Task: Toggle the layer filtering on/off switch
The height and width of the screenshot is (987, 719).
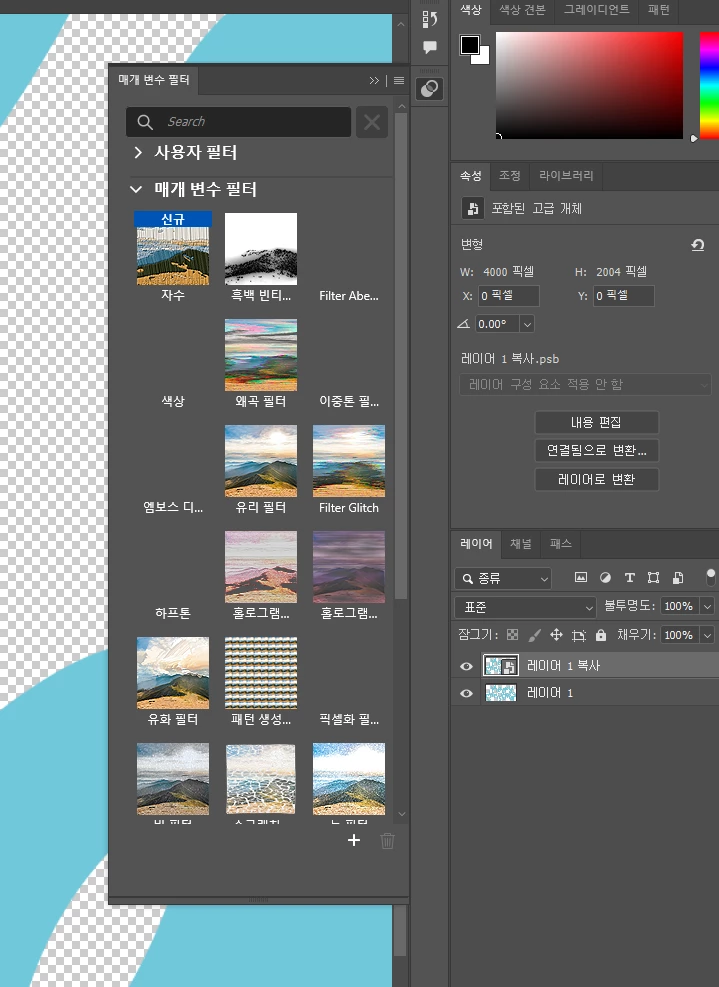Action: 711,577
